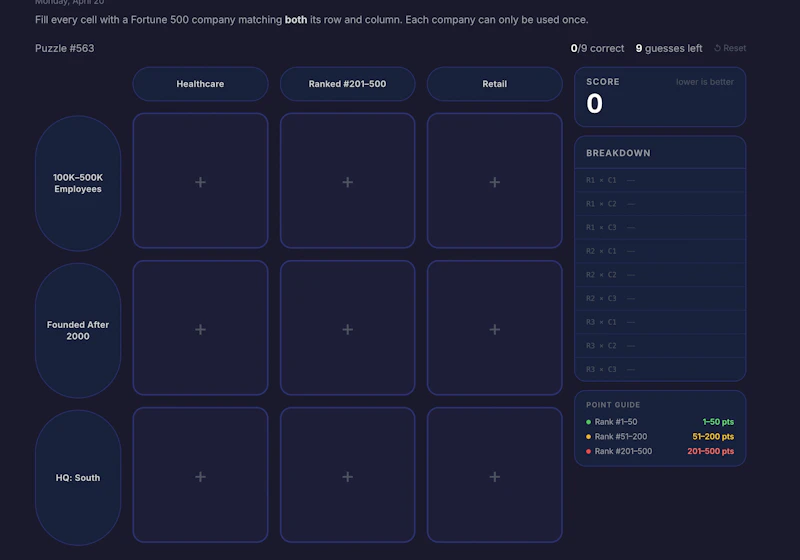Add company for Founded After 2000 and Retail cell
The width and height of the screenshot is (800, 560).
(494, 328)
